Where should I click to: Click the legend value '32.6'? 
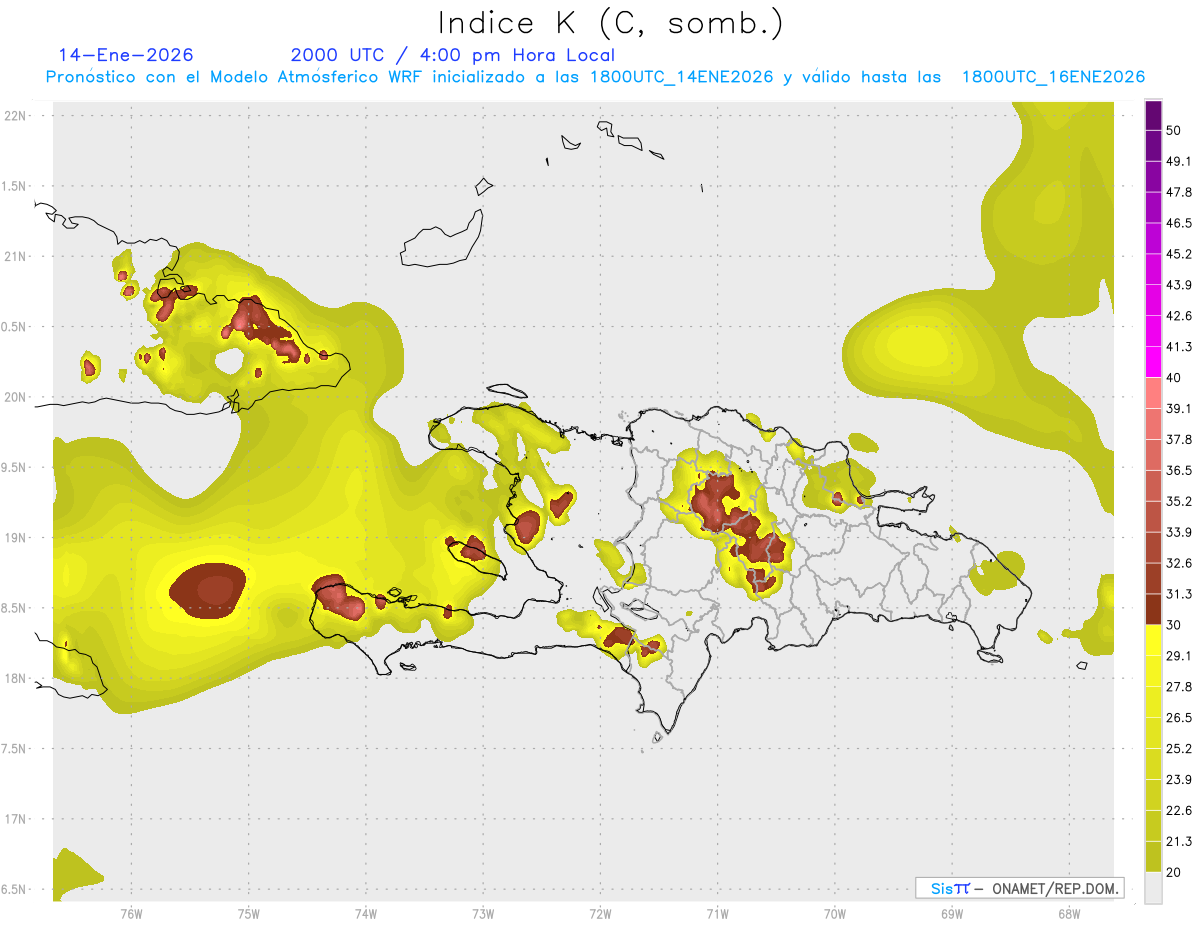(1179, 563)
